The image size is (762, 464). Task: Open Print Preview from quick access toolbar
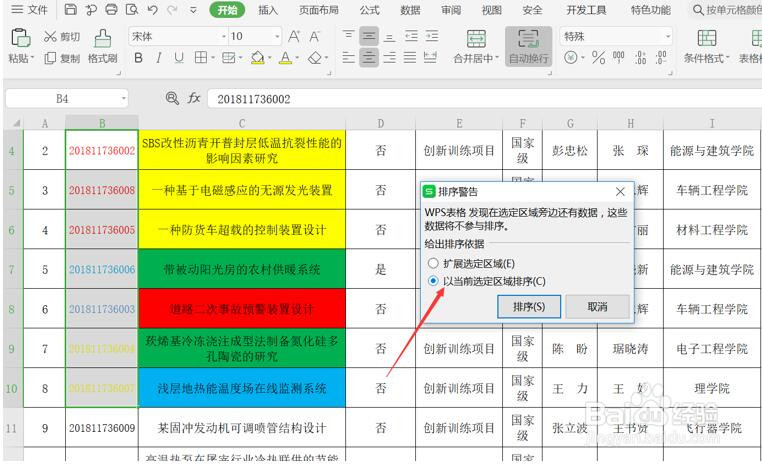coord(132,9)
